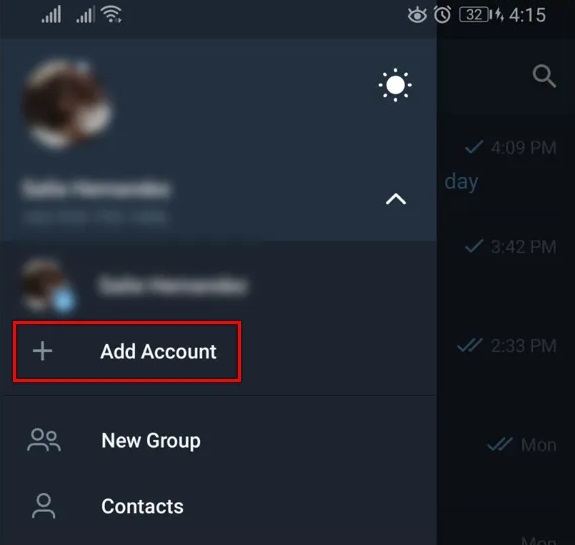Tap the Wi-Fi status bar icon
575x545 pixels.
coord(112,15)
